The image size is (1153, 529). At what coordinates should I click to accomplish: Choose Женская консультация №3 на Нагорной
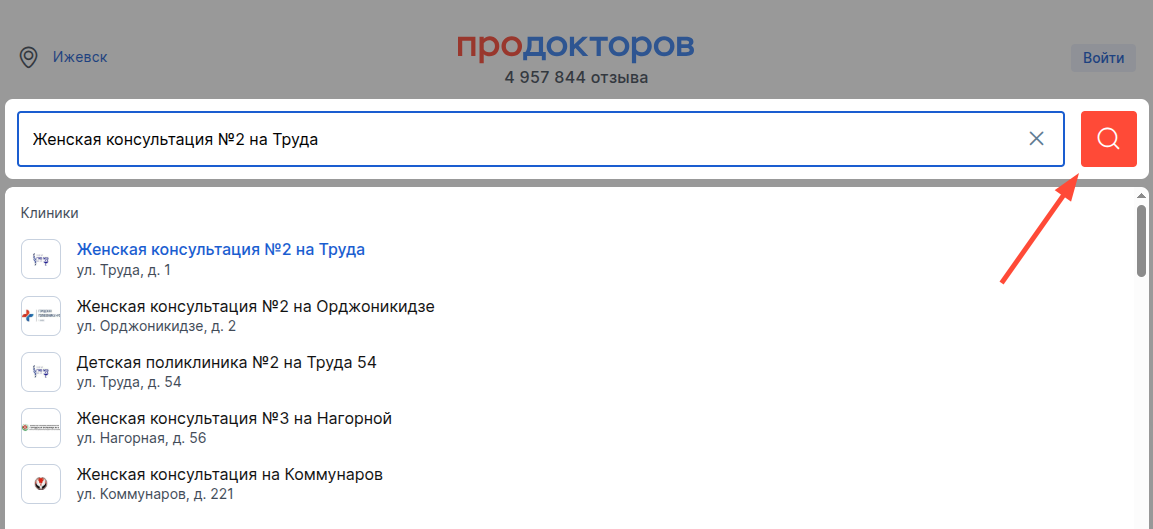pos(234,419)
